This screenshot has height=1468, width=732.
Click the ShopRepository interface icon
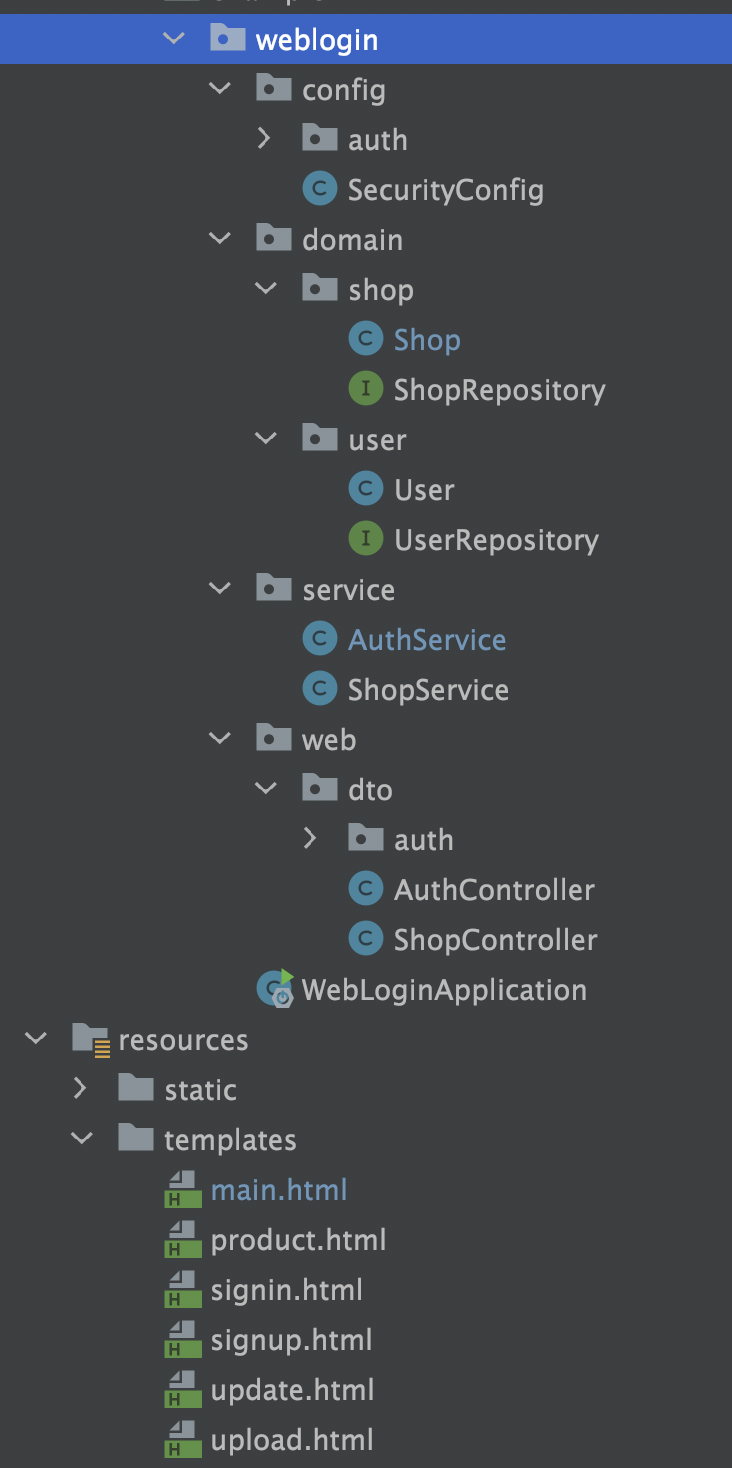pyautogui.click(x=365, y=389)
